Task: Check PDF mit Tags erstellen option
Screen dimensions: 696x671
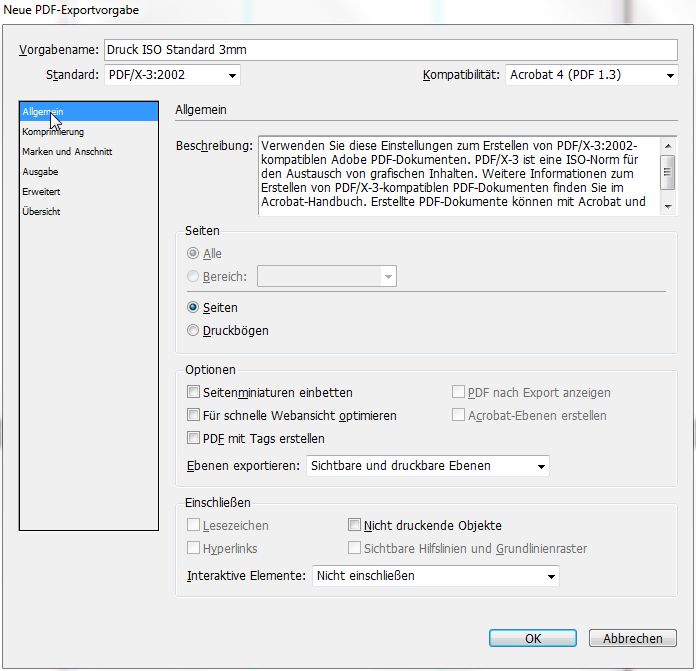Action: point(194,438)
